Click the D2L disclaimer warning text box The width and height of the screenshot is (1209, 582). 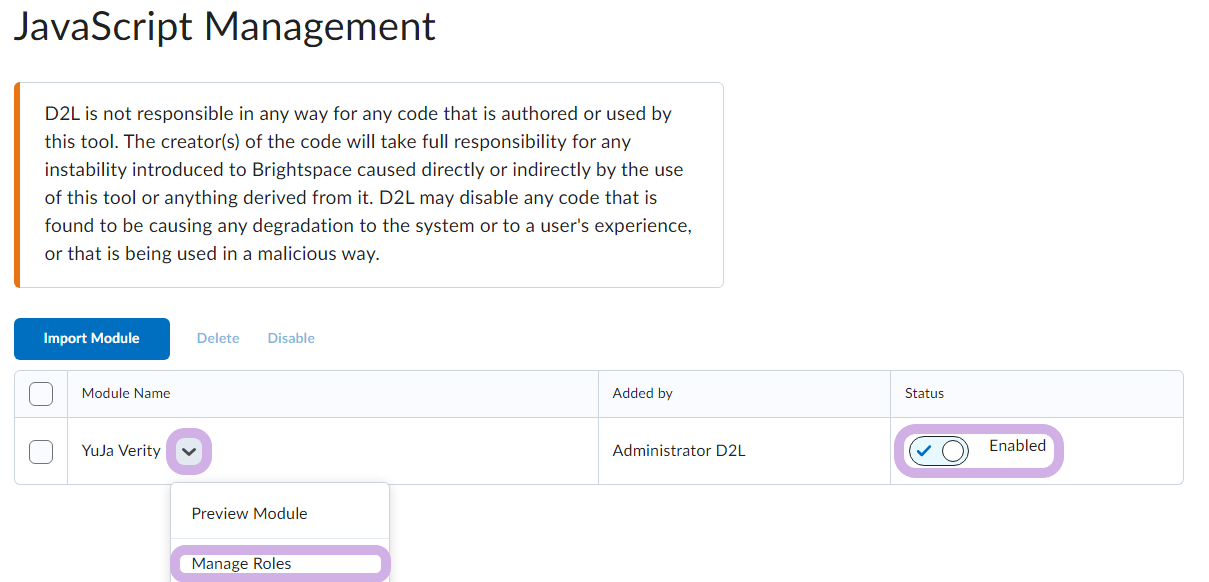[x=369, y=185]
